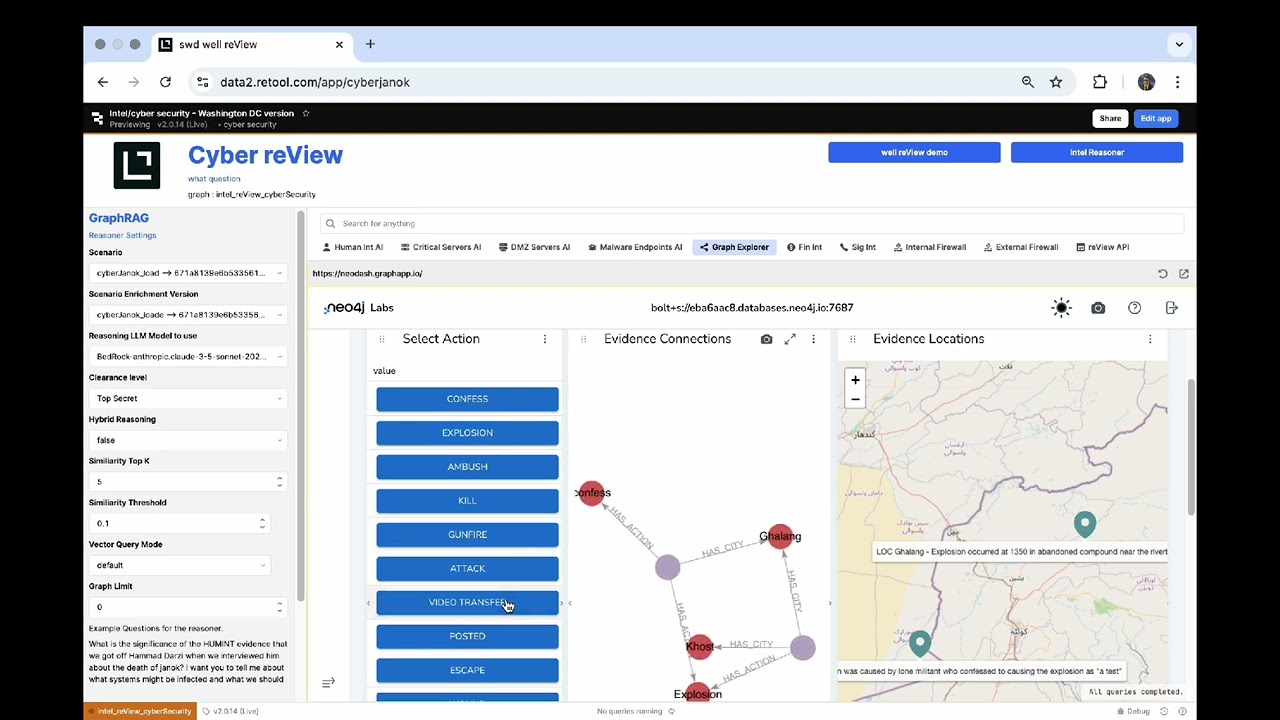Go back in browser history
The image size is (1280, 720).
(103, 82)
